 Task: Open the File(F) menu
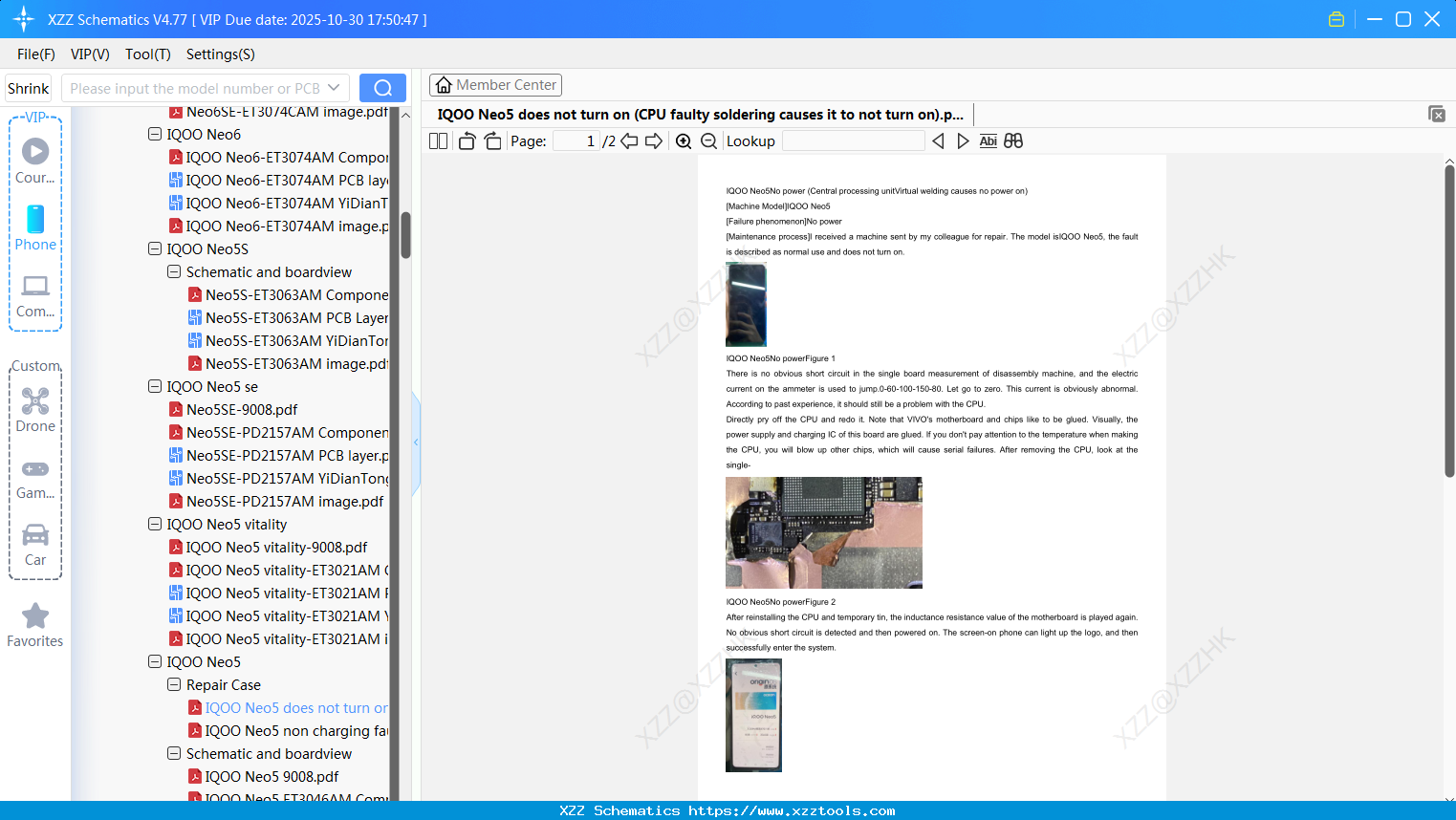click(36, 54)
